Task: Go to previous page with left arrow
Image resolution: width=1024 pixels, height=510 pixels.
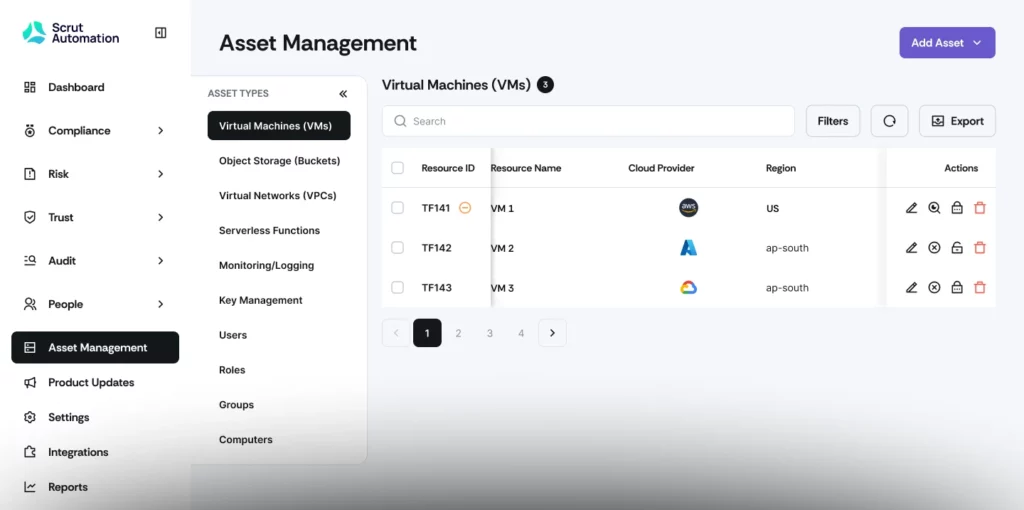Action: click(x=396, y=333)
